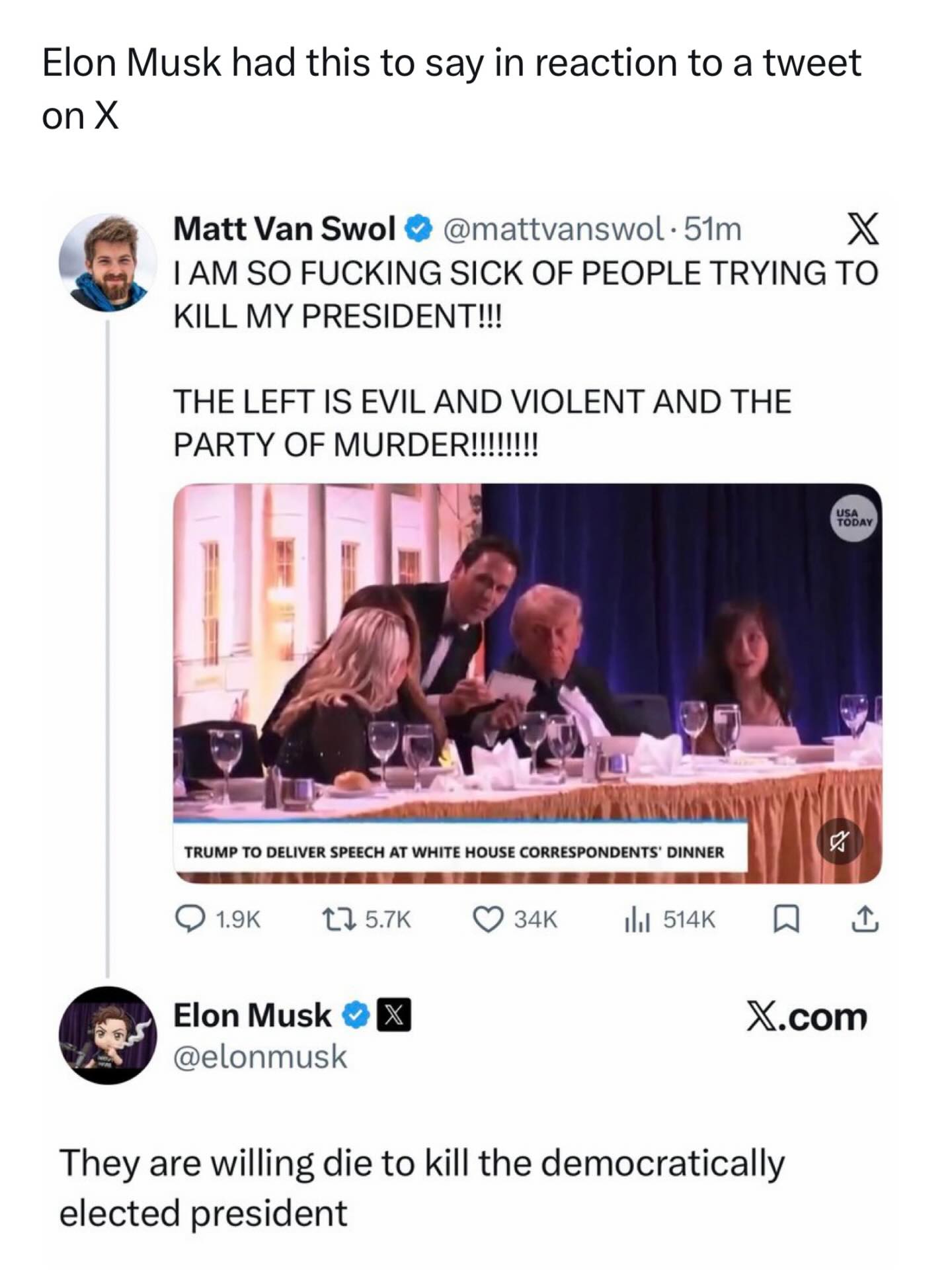This screenshot has height=1270, width=952.
Task: Click the @mattvanswol handle
Action: coord(553,229)
